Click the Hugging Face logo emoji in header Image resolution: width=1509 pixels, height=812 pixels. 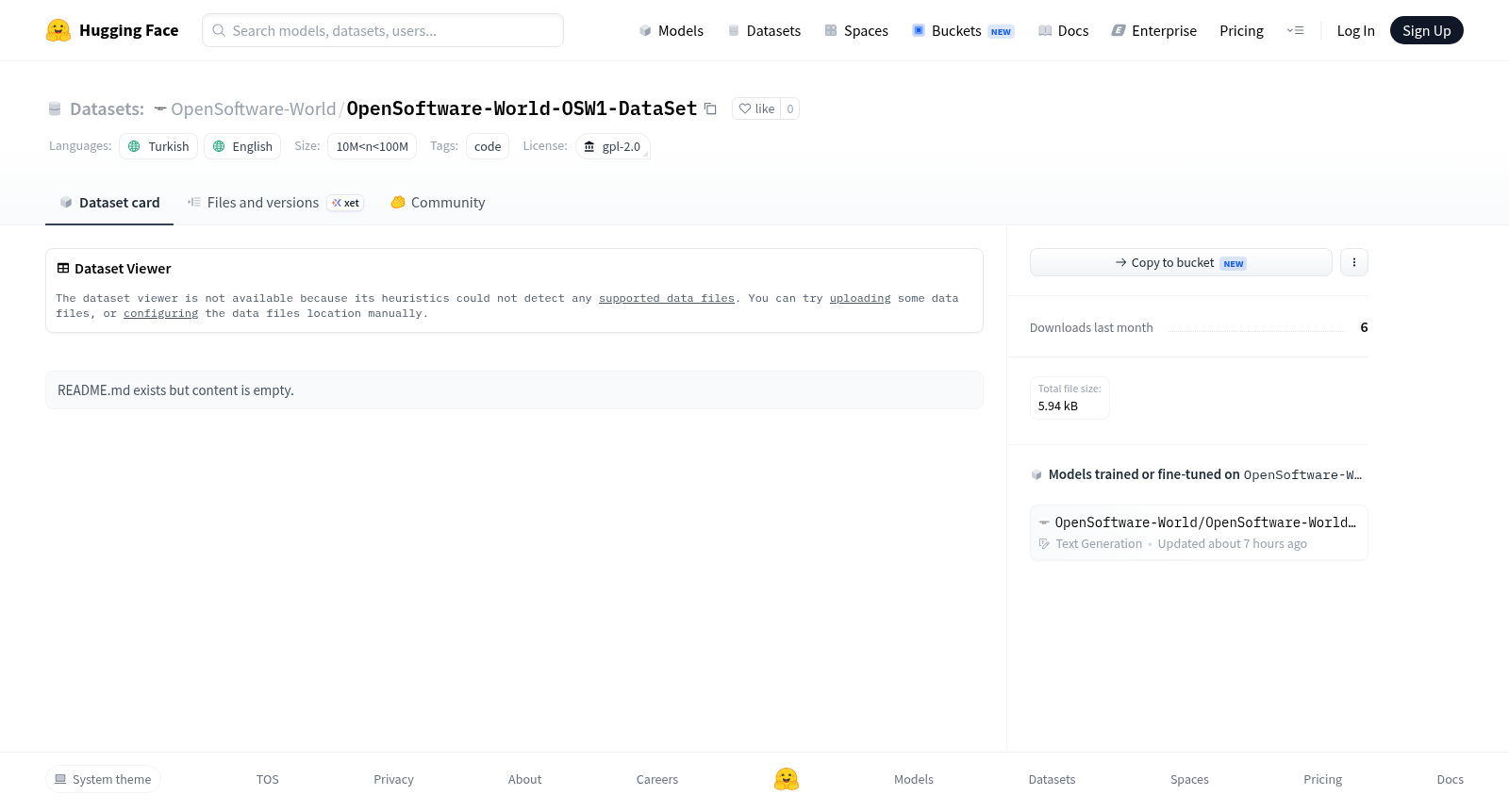(x=58, y=30)
